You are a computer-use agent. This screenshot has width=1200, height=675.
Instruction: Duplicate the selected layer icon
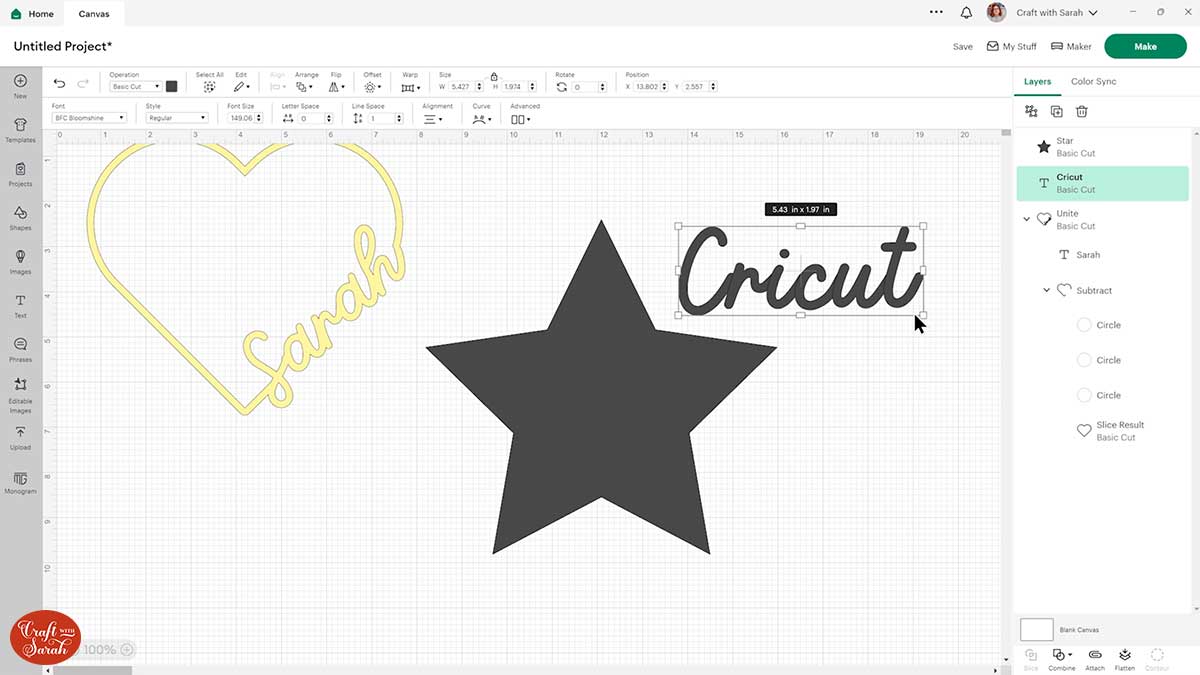point(1056,112)
